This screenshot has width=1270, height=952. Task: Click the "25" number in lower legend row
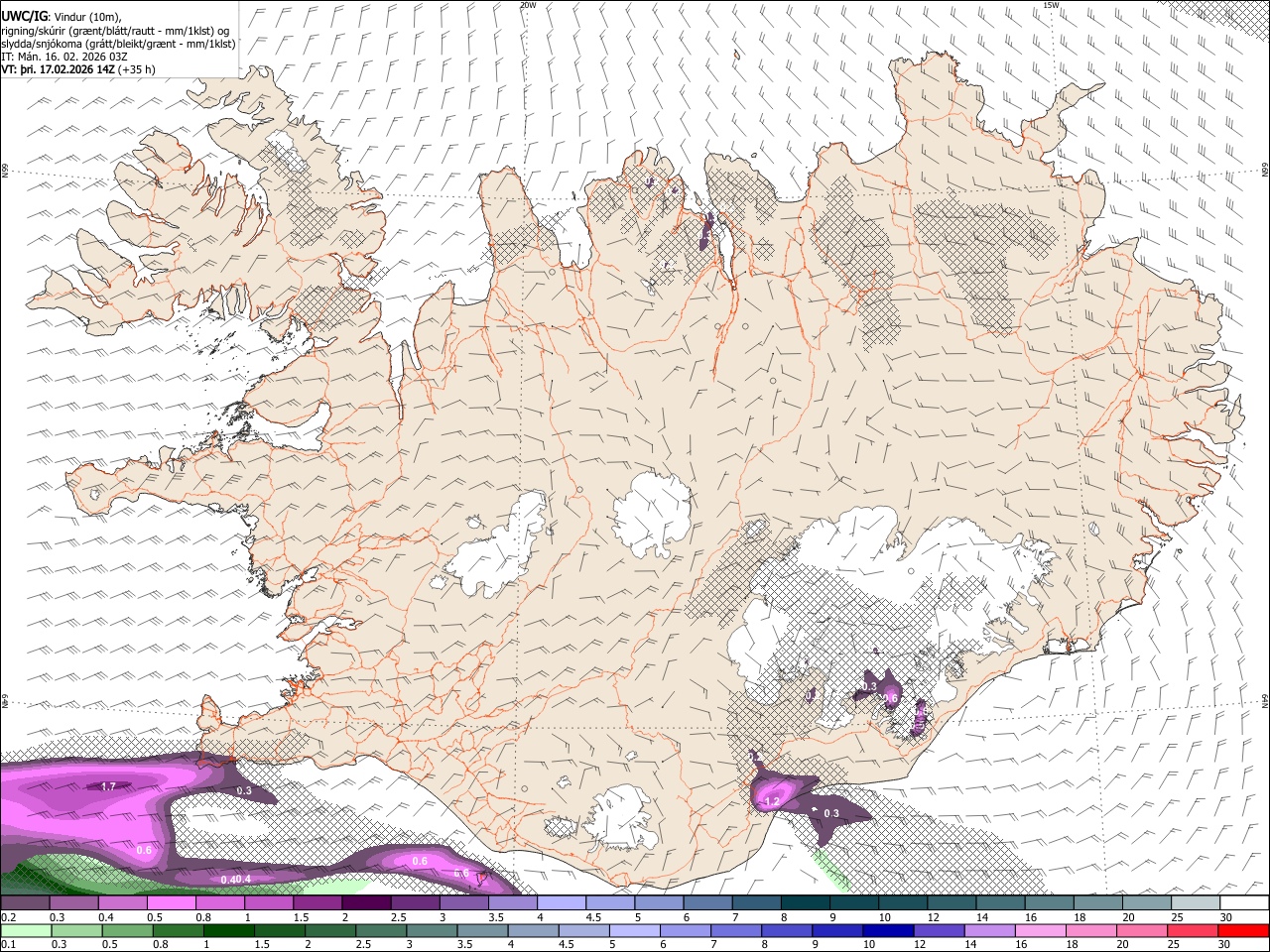pyautogui.click(x=1172, y=945)
